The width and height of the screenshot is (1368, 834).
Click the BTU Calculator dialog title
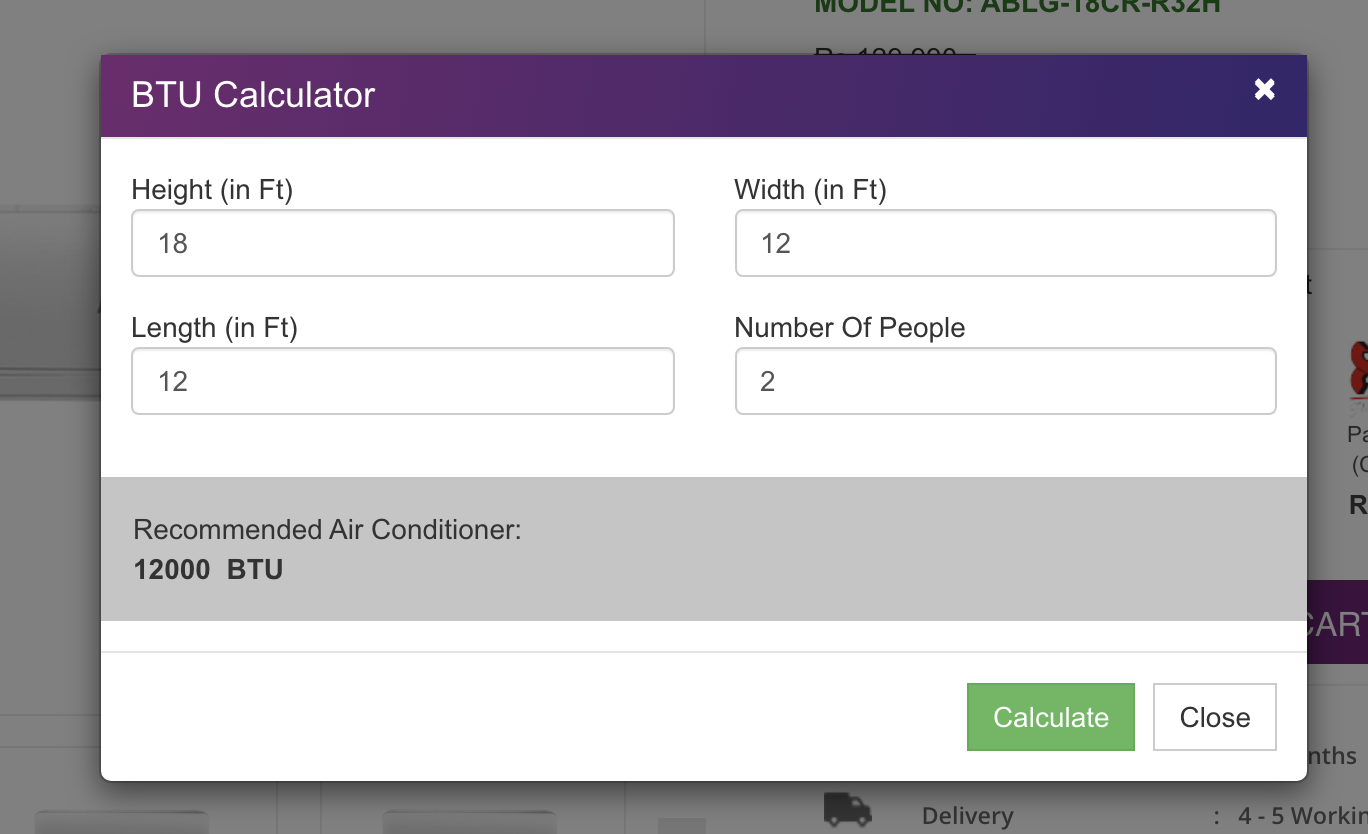(x=253, y=95)
